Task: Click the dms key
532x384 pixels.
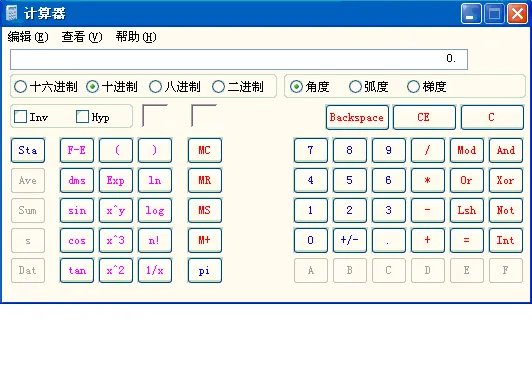Action: 77,180
